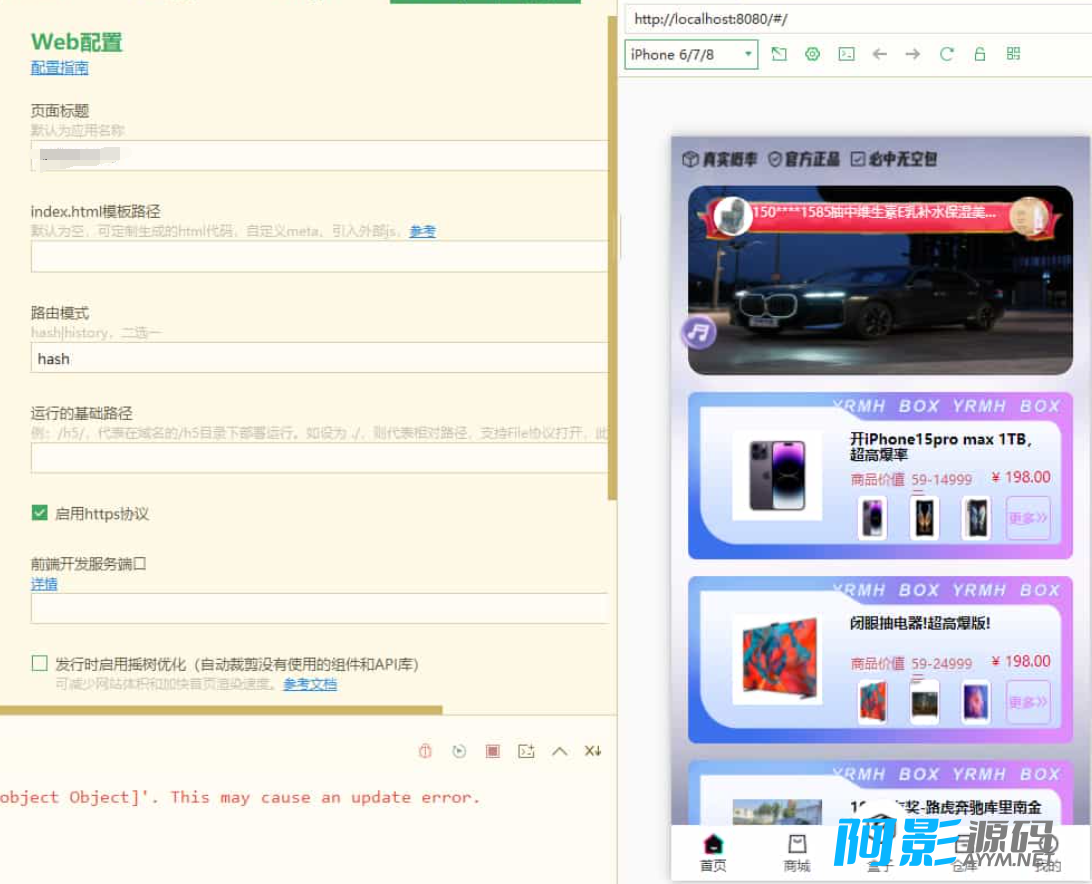Click the large TV product image
Viewport: 1092px width, 884px height.
tap(777, 659)
